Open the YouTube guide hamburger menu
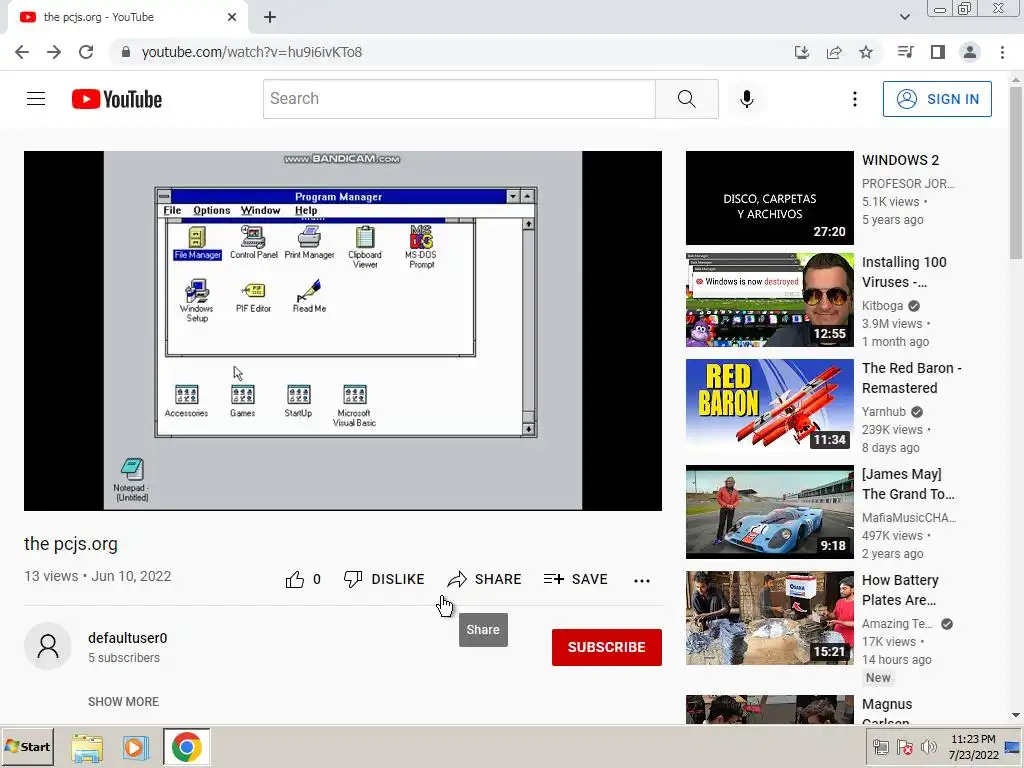1024x768 pixels. 36,99
